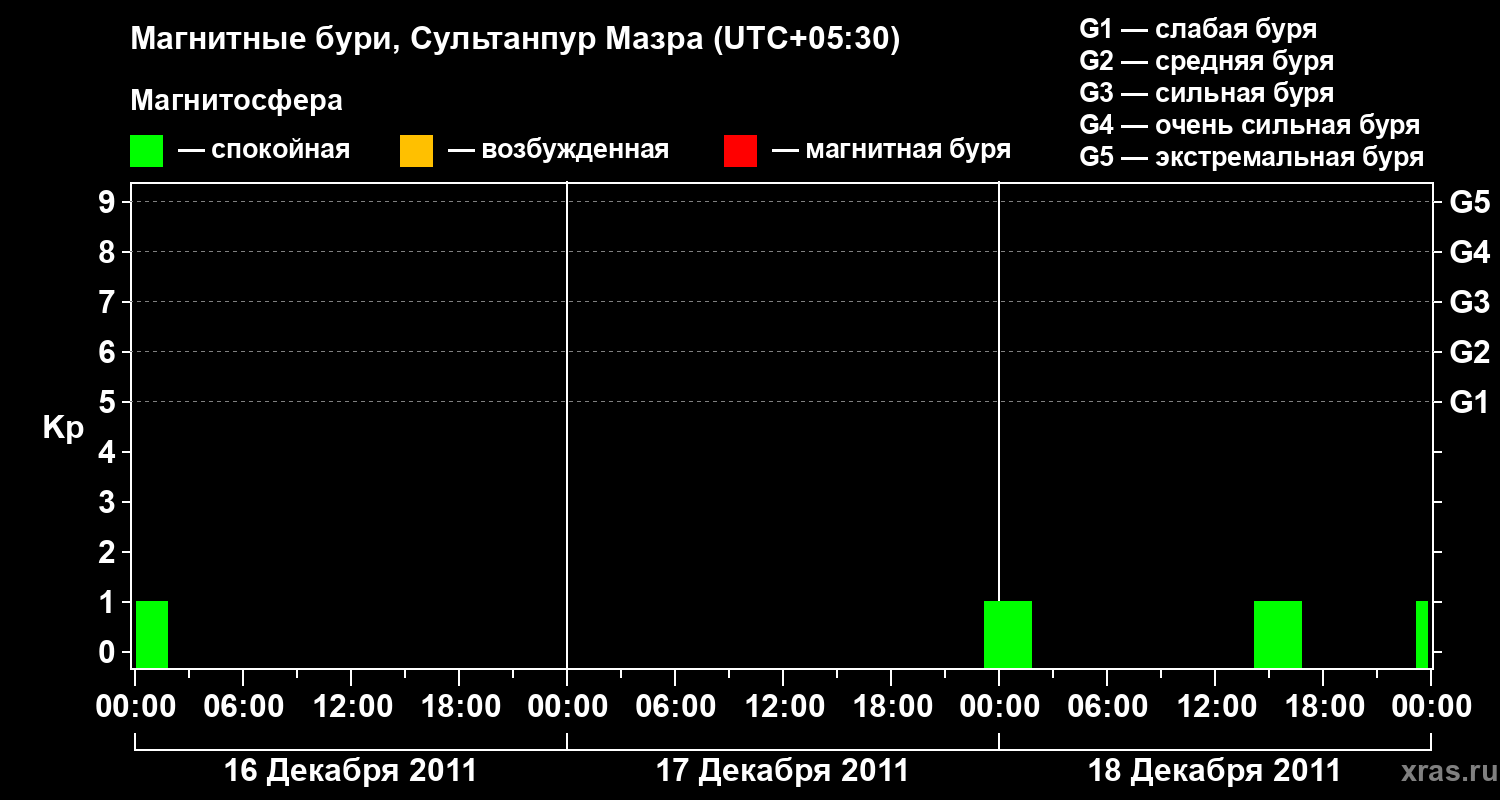Click the '— спокойная' legend label
The width and height of the screenshot is (1500, 800).
click(x=264, y=151)
